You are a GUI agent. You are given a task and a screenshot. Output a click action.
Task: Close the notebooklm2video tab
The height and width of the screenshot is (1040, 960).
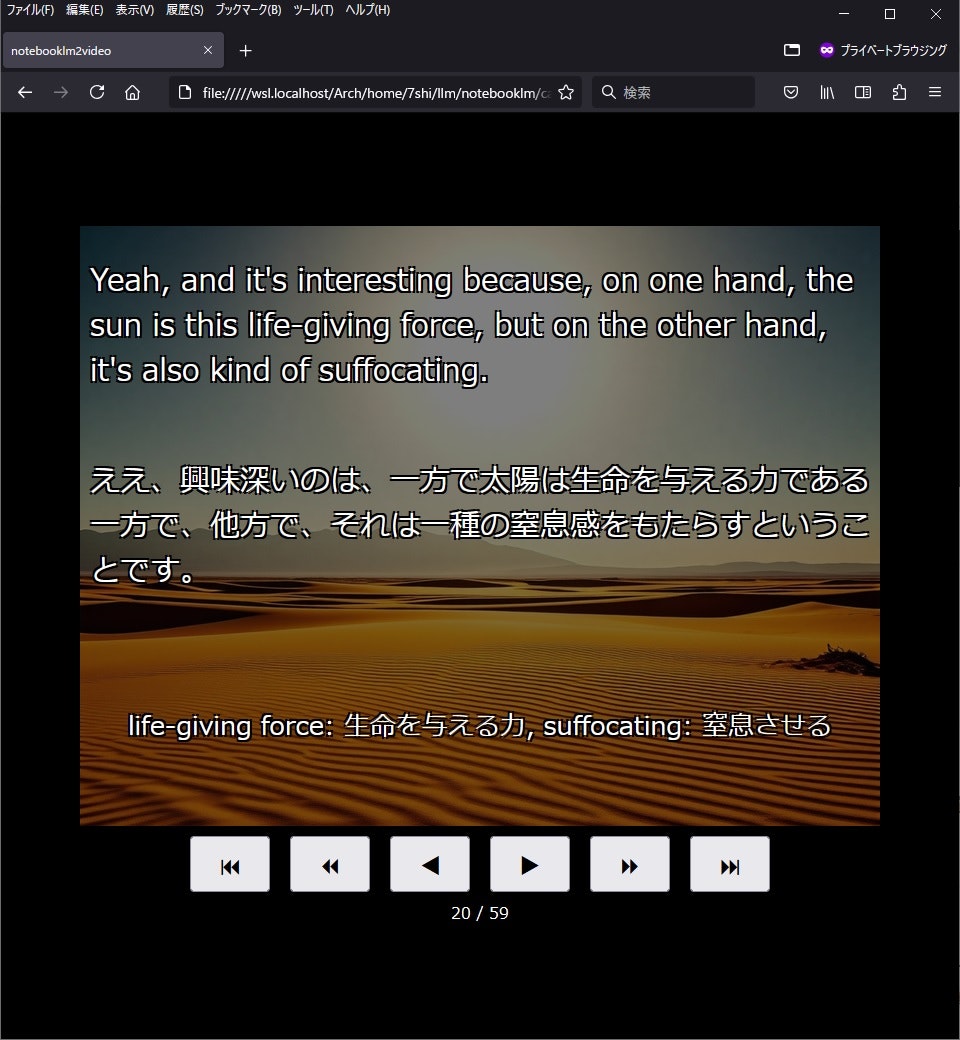(208, 50)
